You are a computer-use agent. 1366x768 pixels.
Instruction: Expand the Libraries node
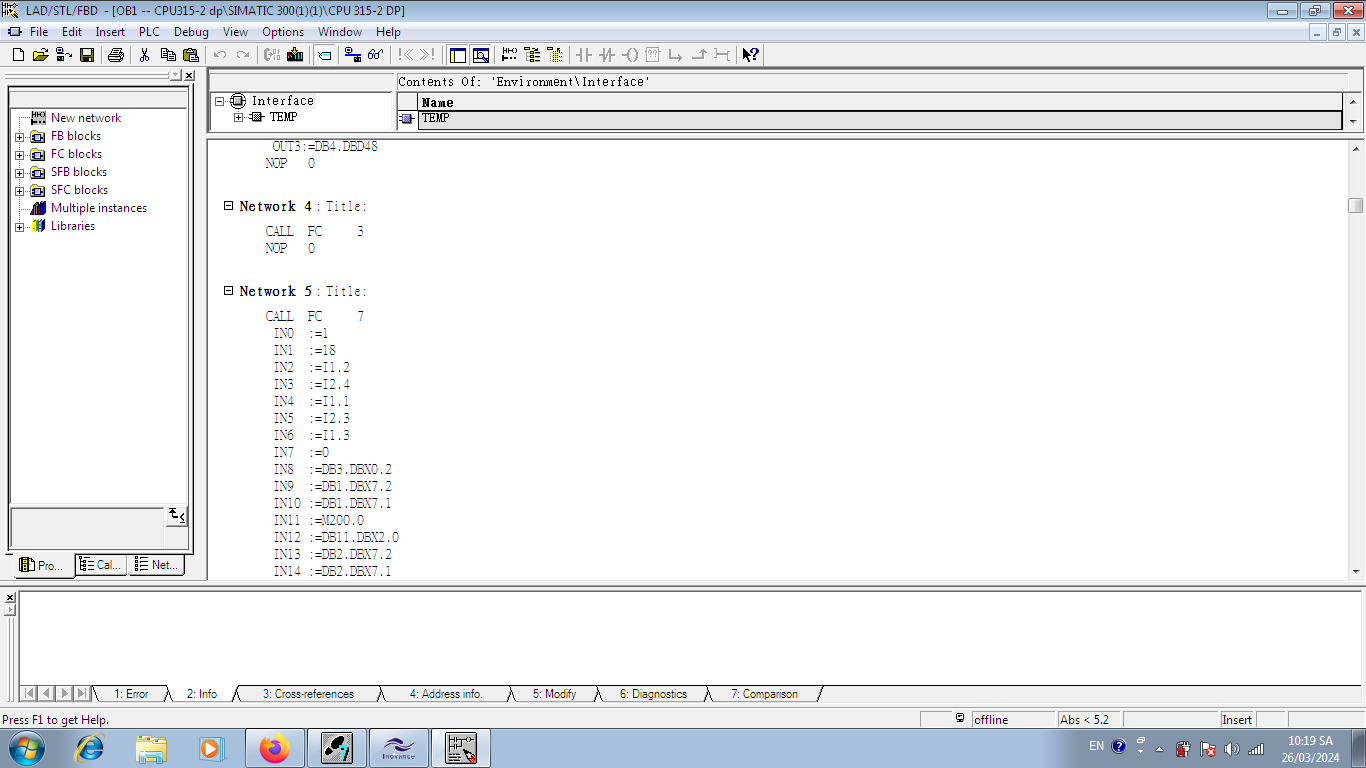pyautogui.click(x=19, y=227)
